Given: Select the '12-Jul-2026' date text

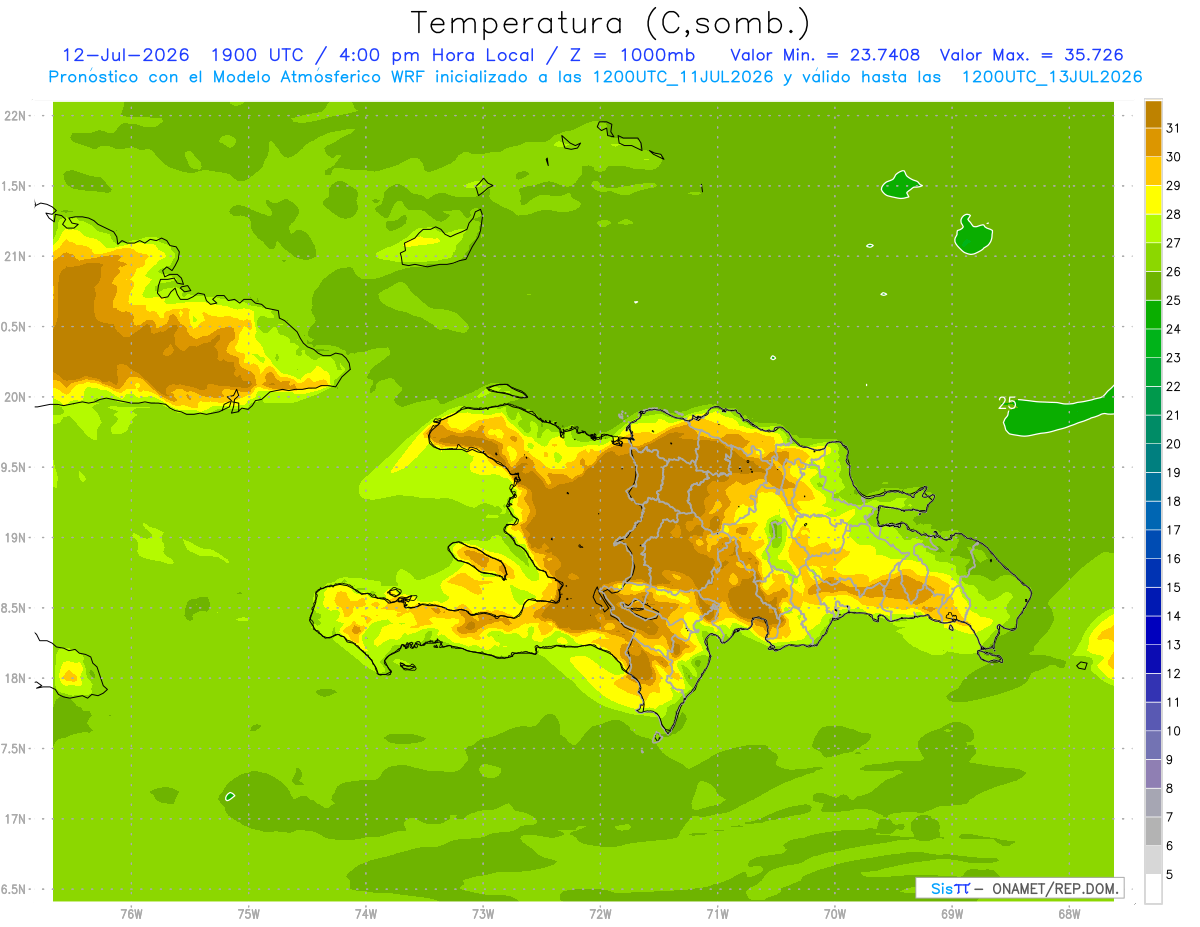Looking at the screenshot, I should (x=126, y=55).
